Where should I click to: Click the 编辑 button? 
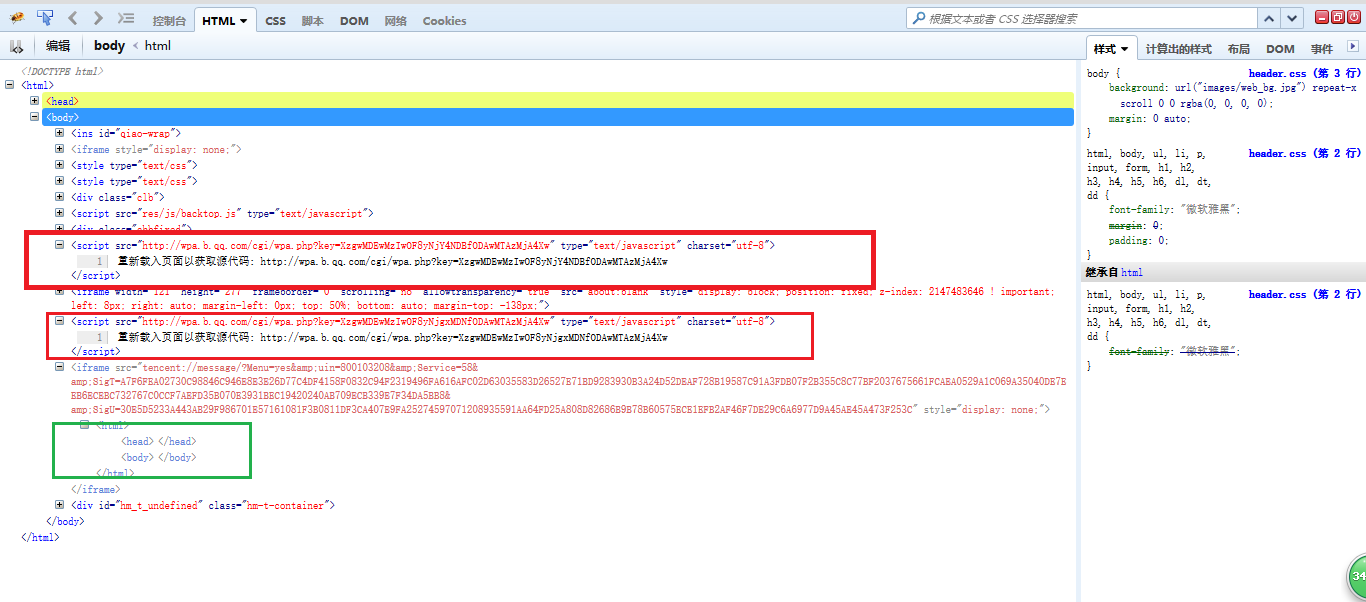click(x=58, y=46)
